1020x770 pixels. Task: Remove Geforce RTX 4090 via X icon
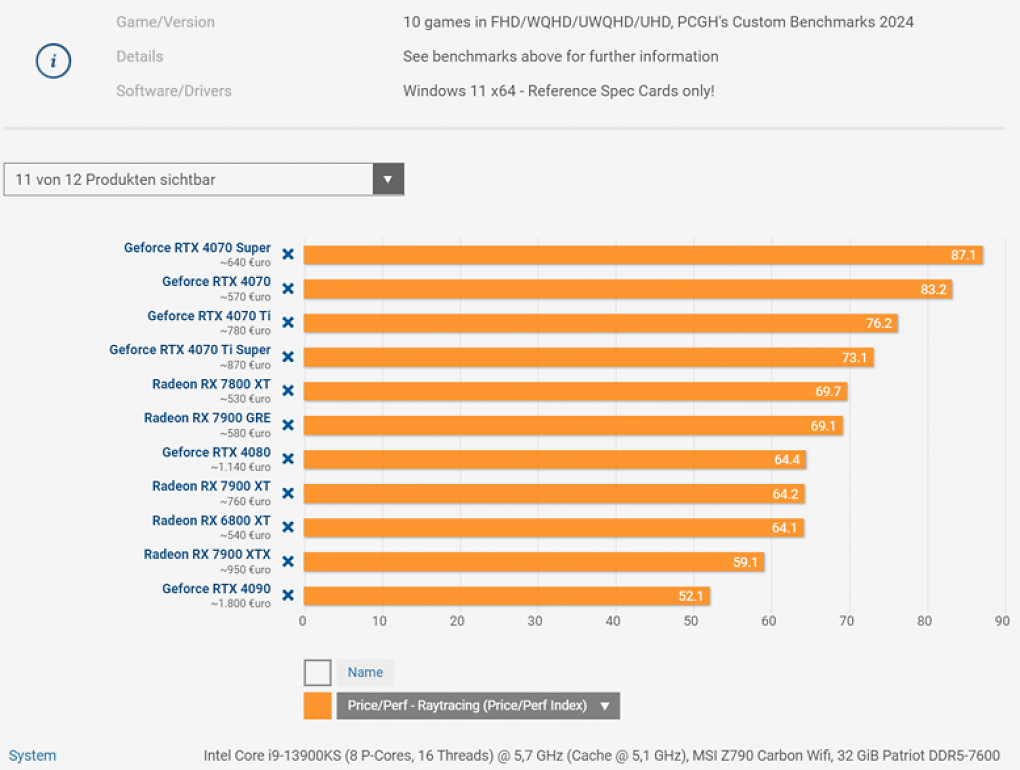288,596
